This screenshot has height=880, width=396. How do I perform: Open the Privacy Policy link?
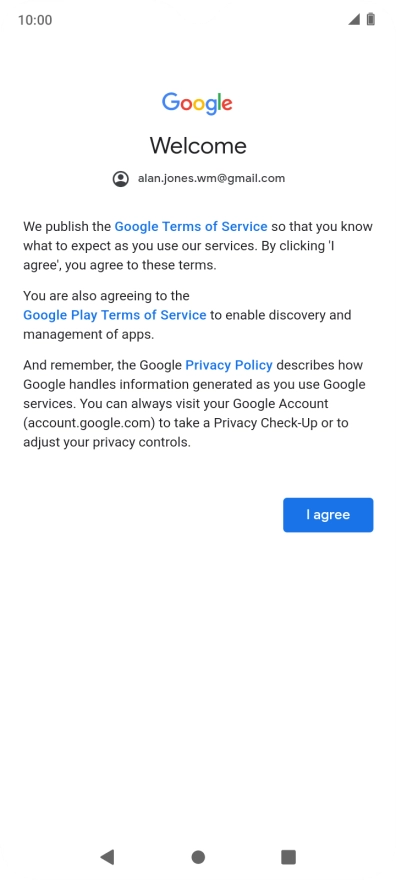tap(229, 365)
